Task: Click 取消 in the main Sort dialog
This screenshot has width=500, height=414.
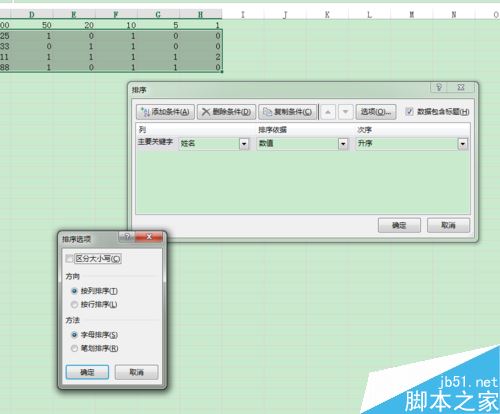Action: [448, 225]
